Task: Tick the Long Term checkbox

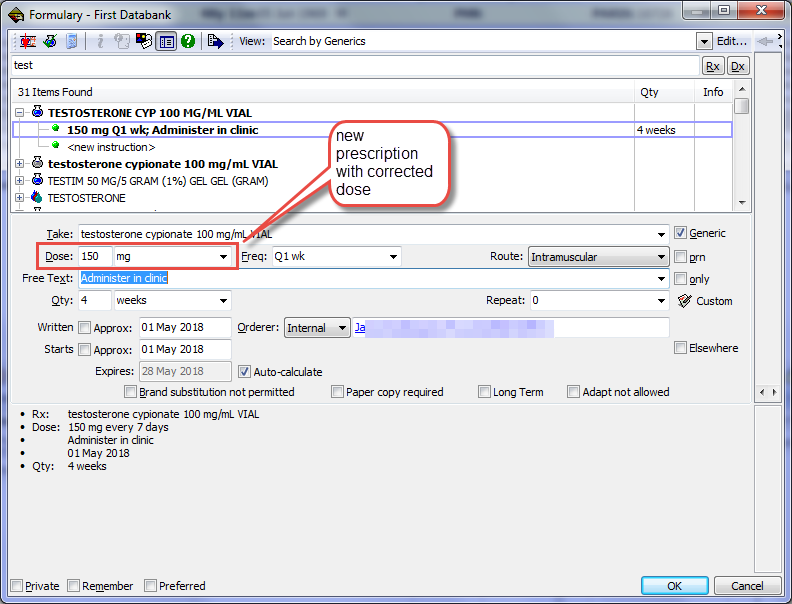Action: pyautogui.click(x=485, y=392)
